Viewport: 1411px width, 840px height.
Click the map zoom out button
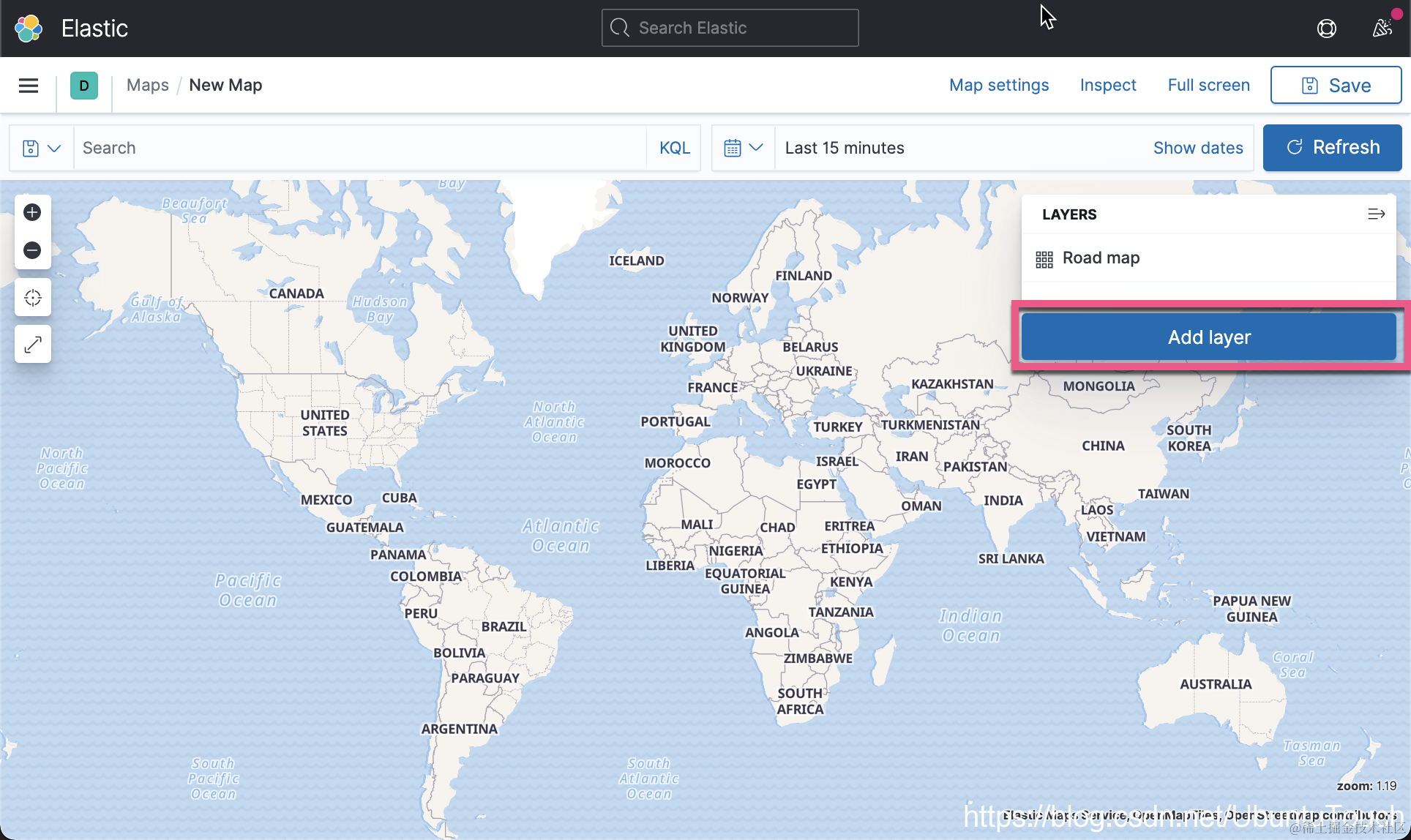tap(32, 250)
